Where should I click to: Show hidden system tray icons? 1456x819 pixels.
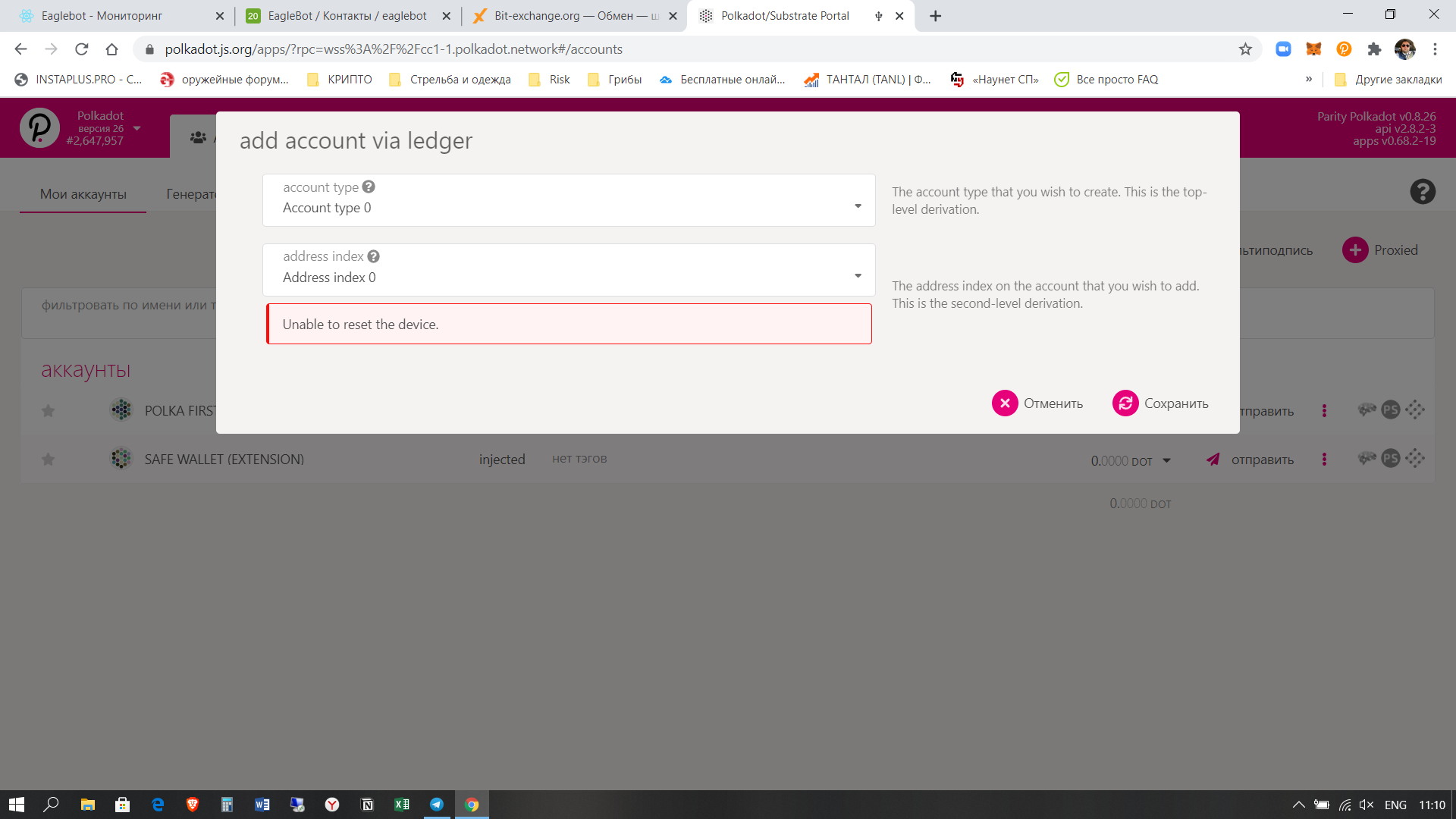coord(1298,805)
